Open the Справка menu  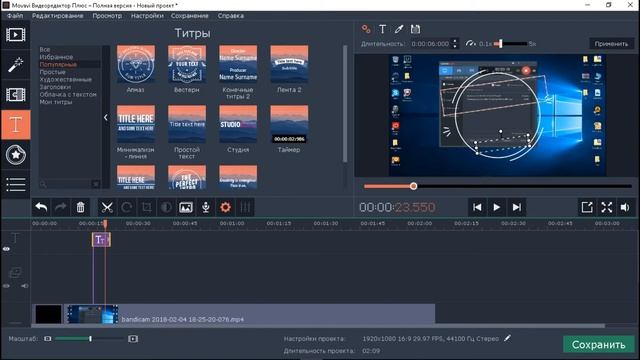point(231,16)
